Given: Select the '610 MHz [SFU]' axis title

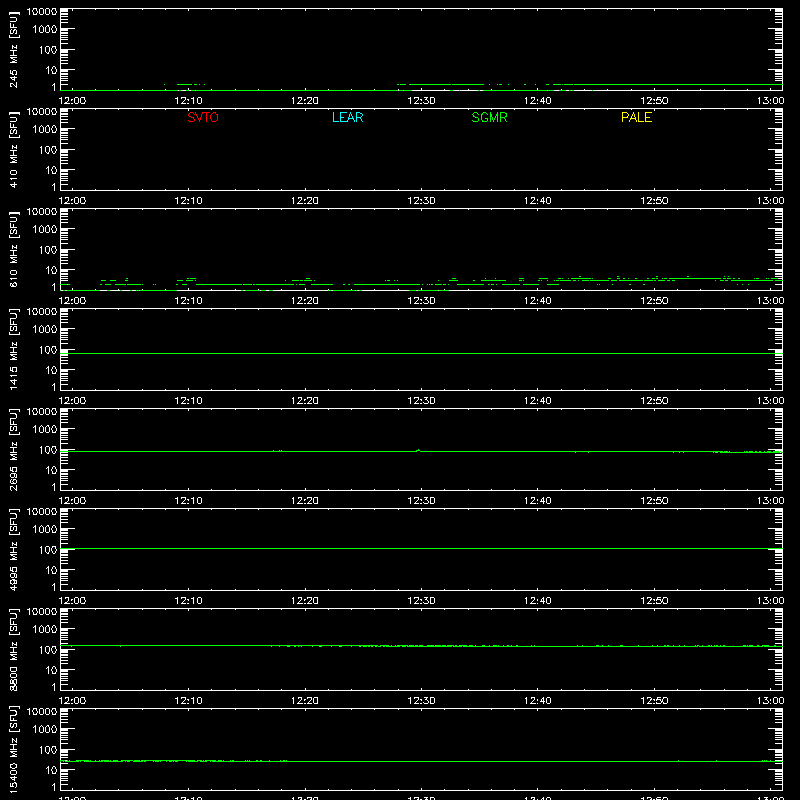Looking at the screenshot, I should pos(13,250).
